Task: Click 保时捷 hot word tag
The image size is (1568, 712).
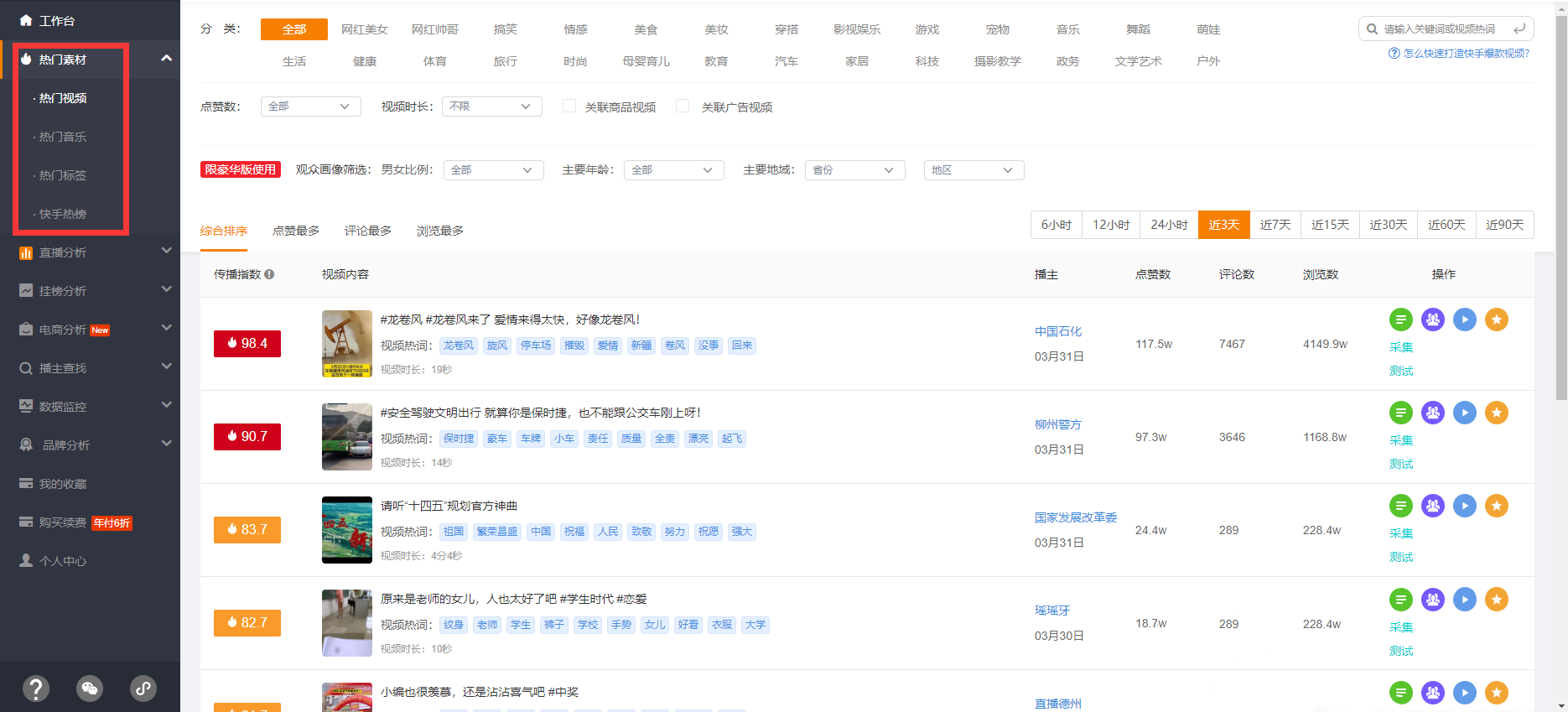Action: pos(459,439)
